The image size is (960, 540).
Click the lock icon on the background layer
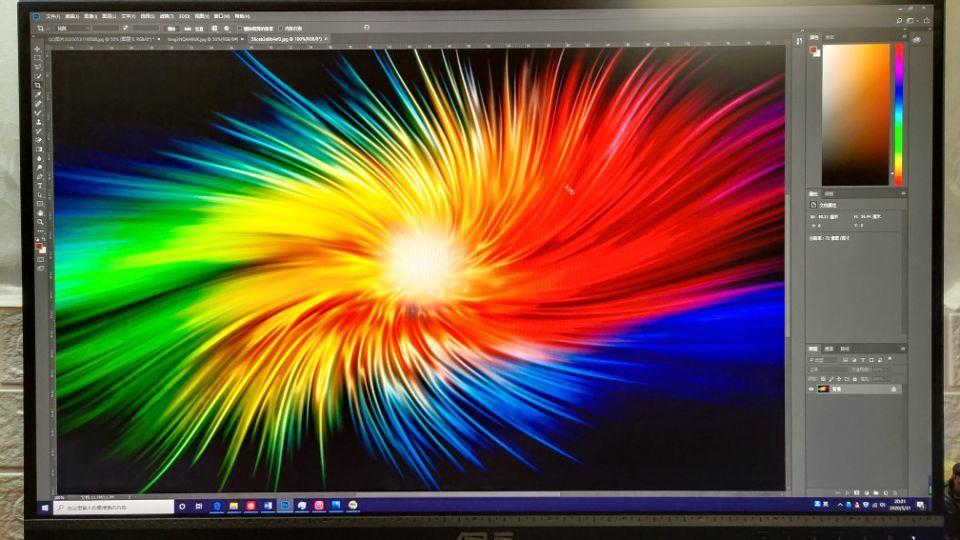point(891,389)
